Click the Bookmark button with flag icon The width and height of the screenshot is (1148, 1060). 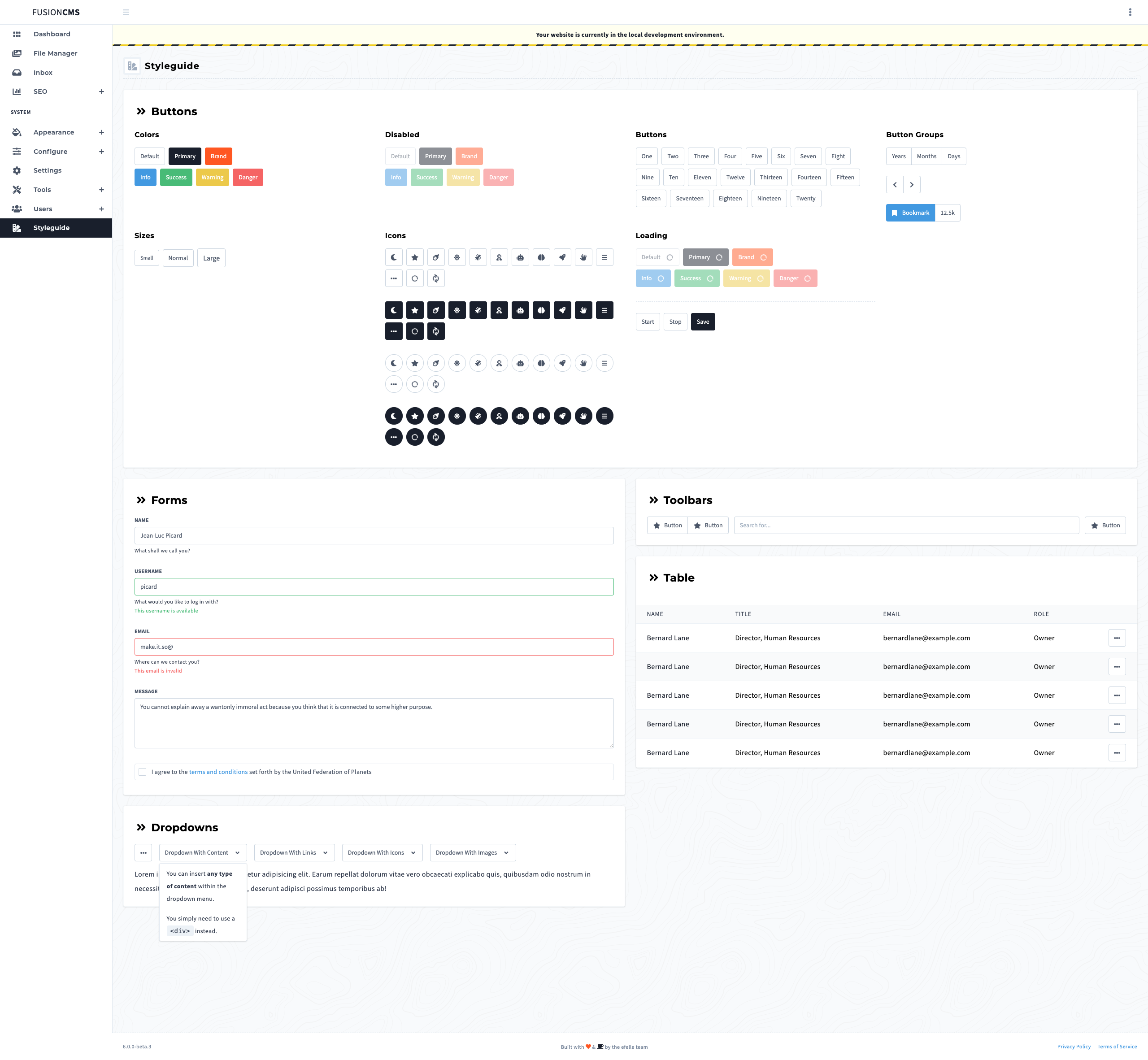click(910, 213)
